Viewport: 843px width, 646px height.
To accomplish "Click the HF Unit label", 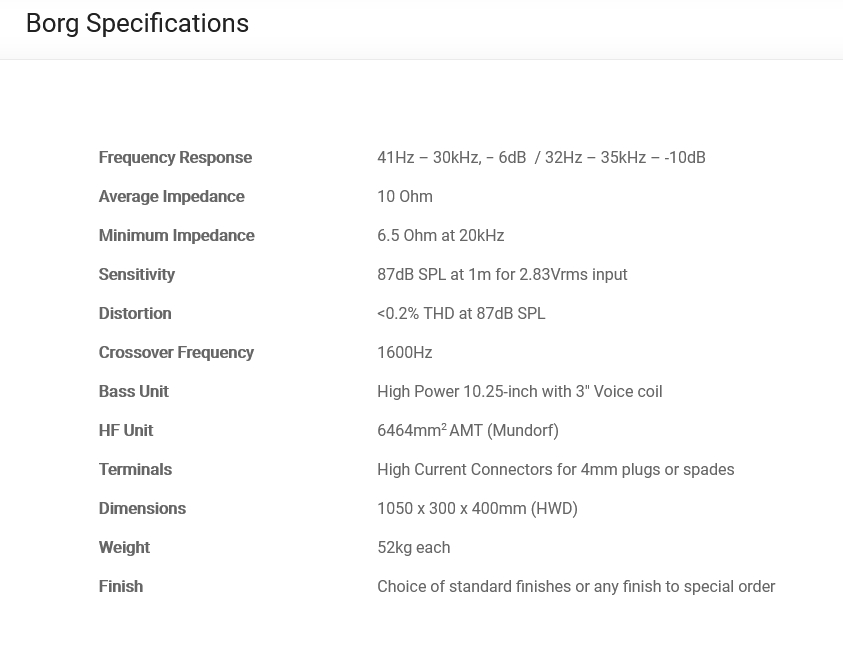I will pyautogui.click(x=125, y=430).
